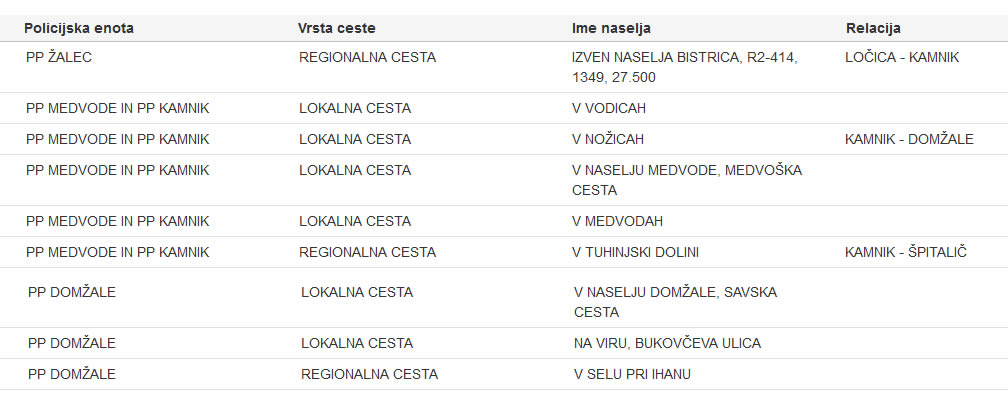Sort by the Policijska enota column header
The width and height of the screenshot is (1008, 394).
[x=78, y=29]
